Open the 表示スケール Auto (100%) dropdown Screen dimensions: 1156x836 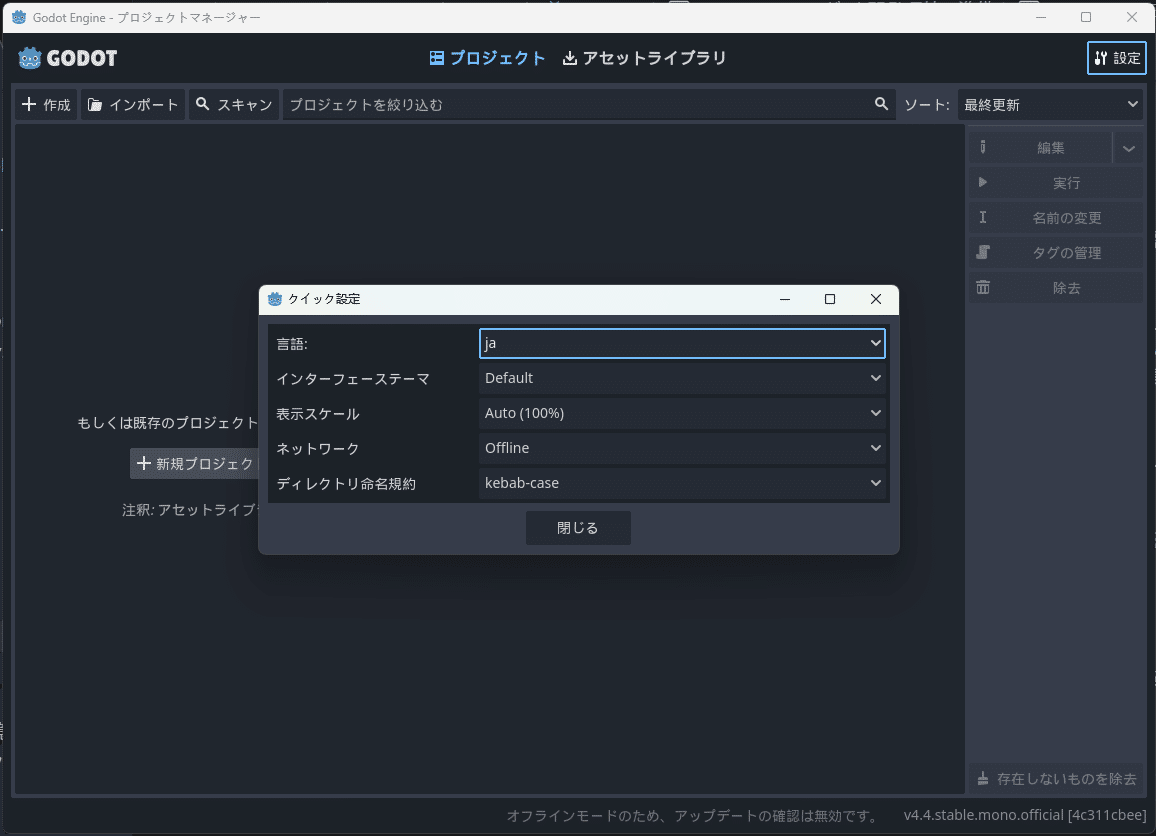coord(682,413)
